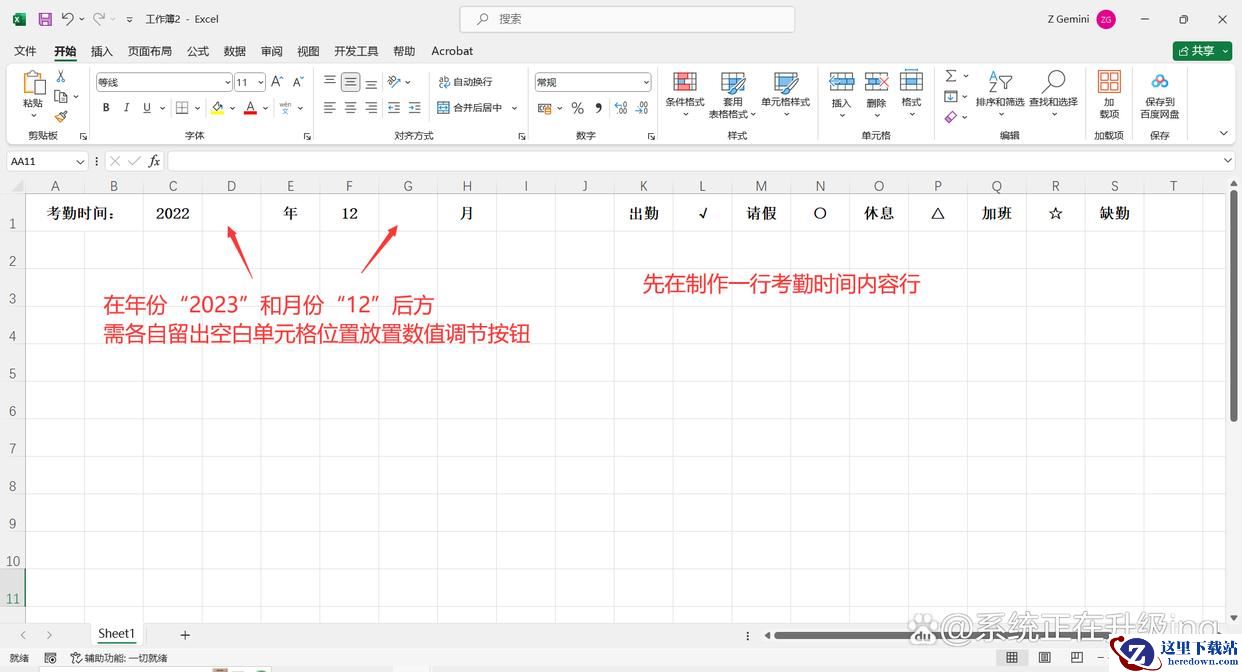Screen dimensions: 1242x672
Task: Toggle italic formatting
Action: tap(126, 108)
